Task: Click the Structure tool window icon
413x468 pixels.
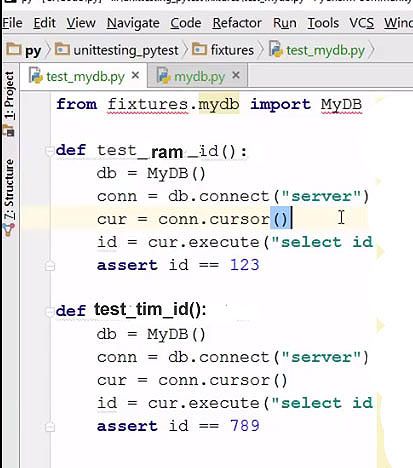Action: (x=9, y=230)
